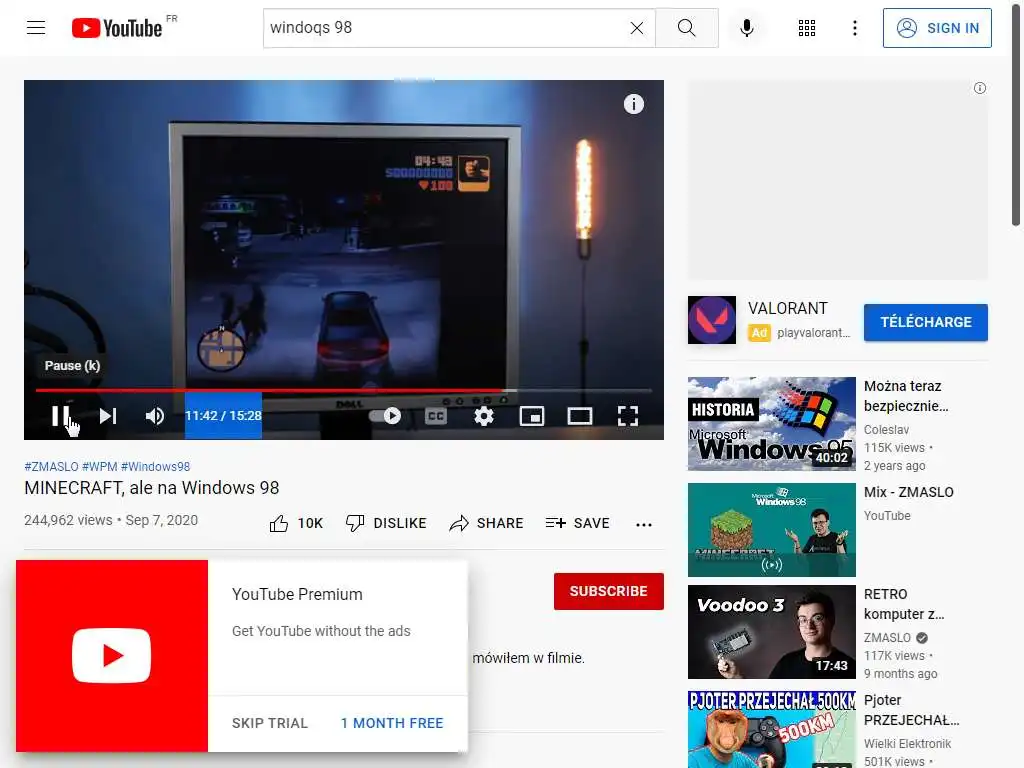Viewport: 1024px width, 768px height.
Task: Click SKIP TRIAL in Premium popup
Action: (269, 723)
